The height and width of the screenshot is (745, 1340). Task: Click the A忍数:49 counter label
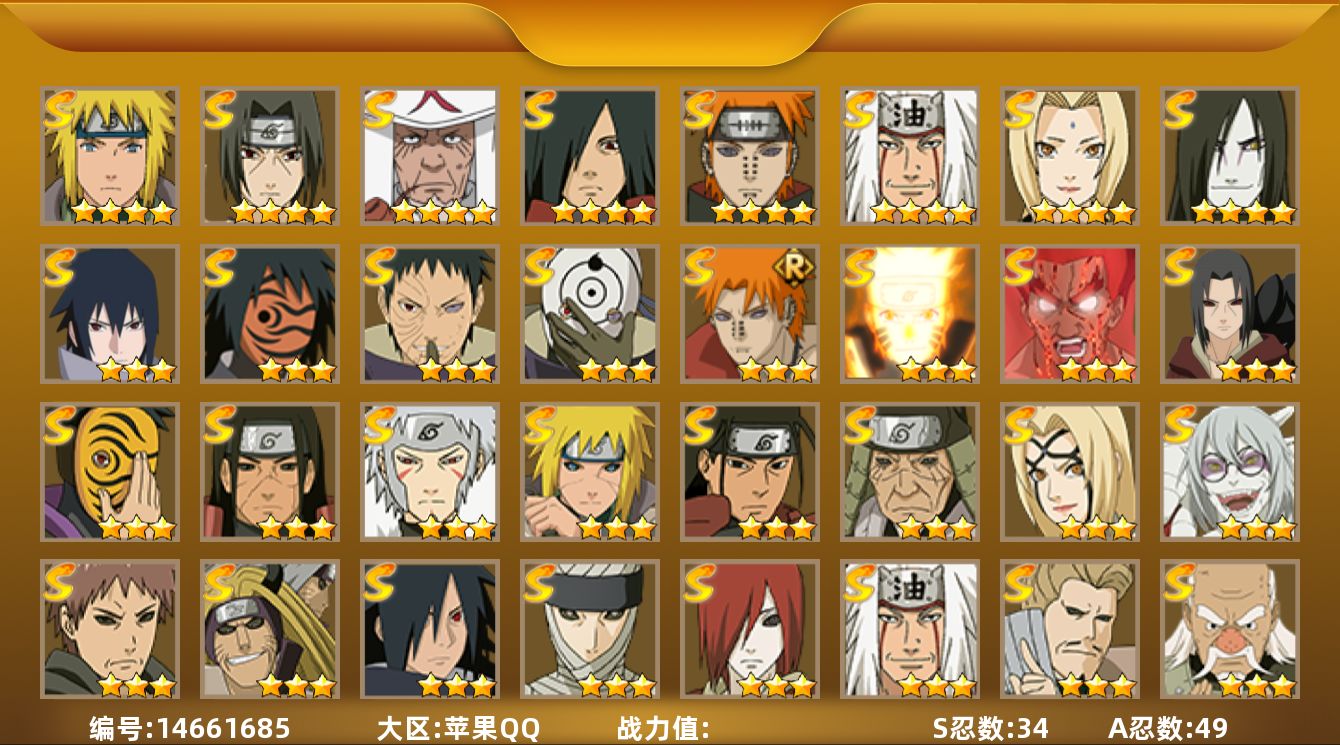pos(1168,728)
